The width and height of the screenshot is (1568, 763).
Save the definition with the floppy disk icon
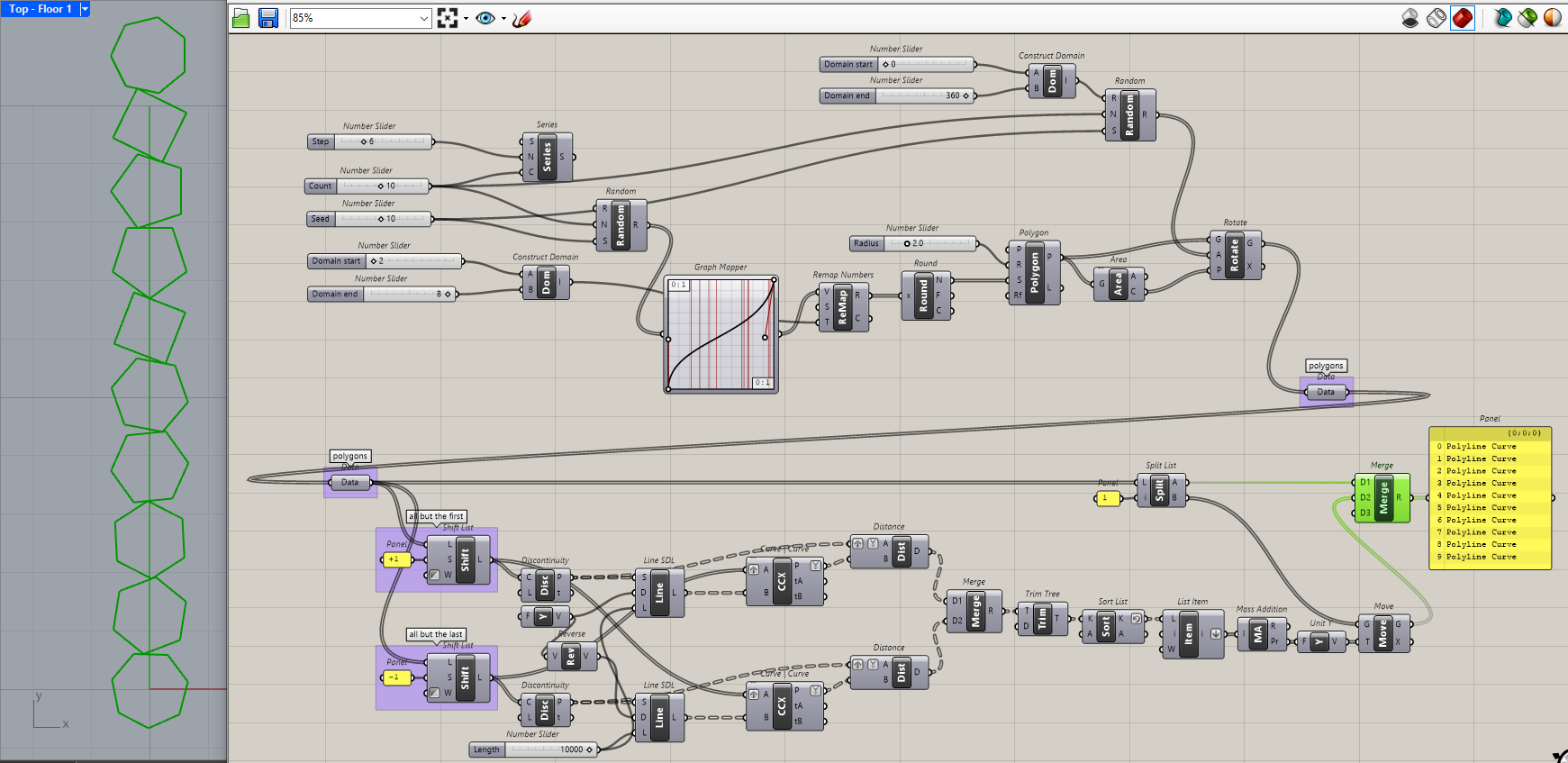pos(268,18)
